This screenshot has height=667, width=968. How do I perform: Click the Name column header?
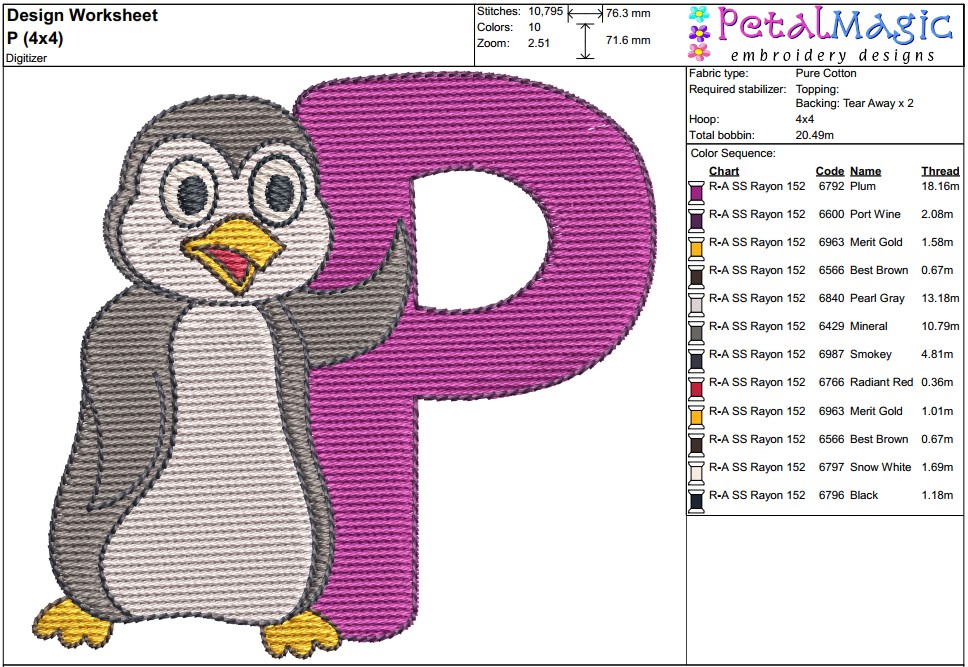click(x=866, y=171)
